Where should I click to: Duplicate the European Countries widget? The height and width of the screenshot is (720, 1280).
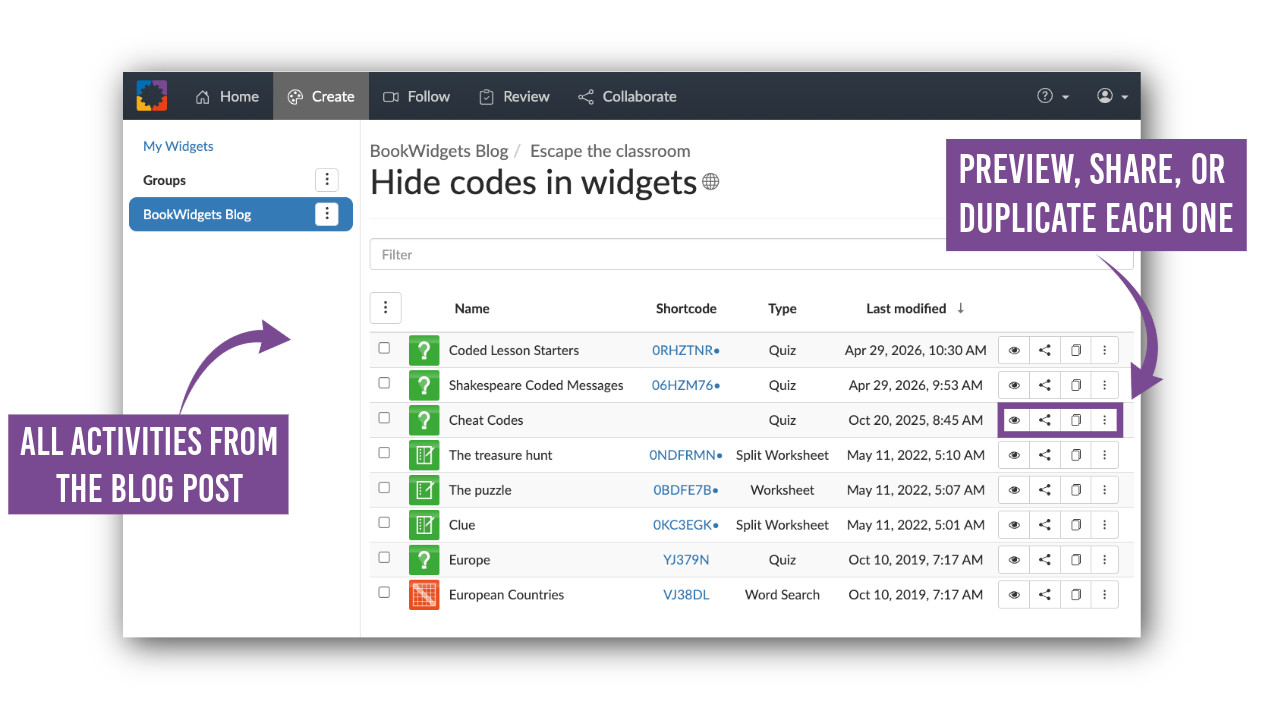click(x=1075, y=595)
